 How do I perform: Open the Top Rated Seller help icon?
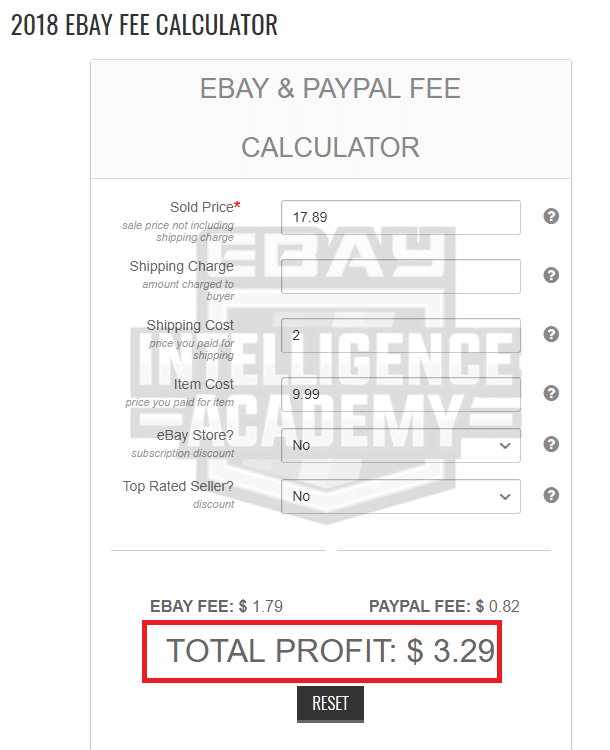point(551,495)
